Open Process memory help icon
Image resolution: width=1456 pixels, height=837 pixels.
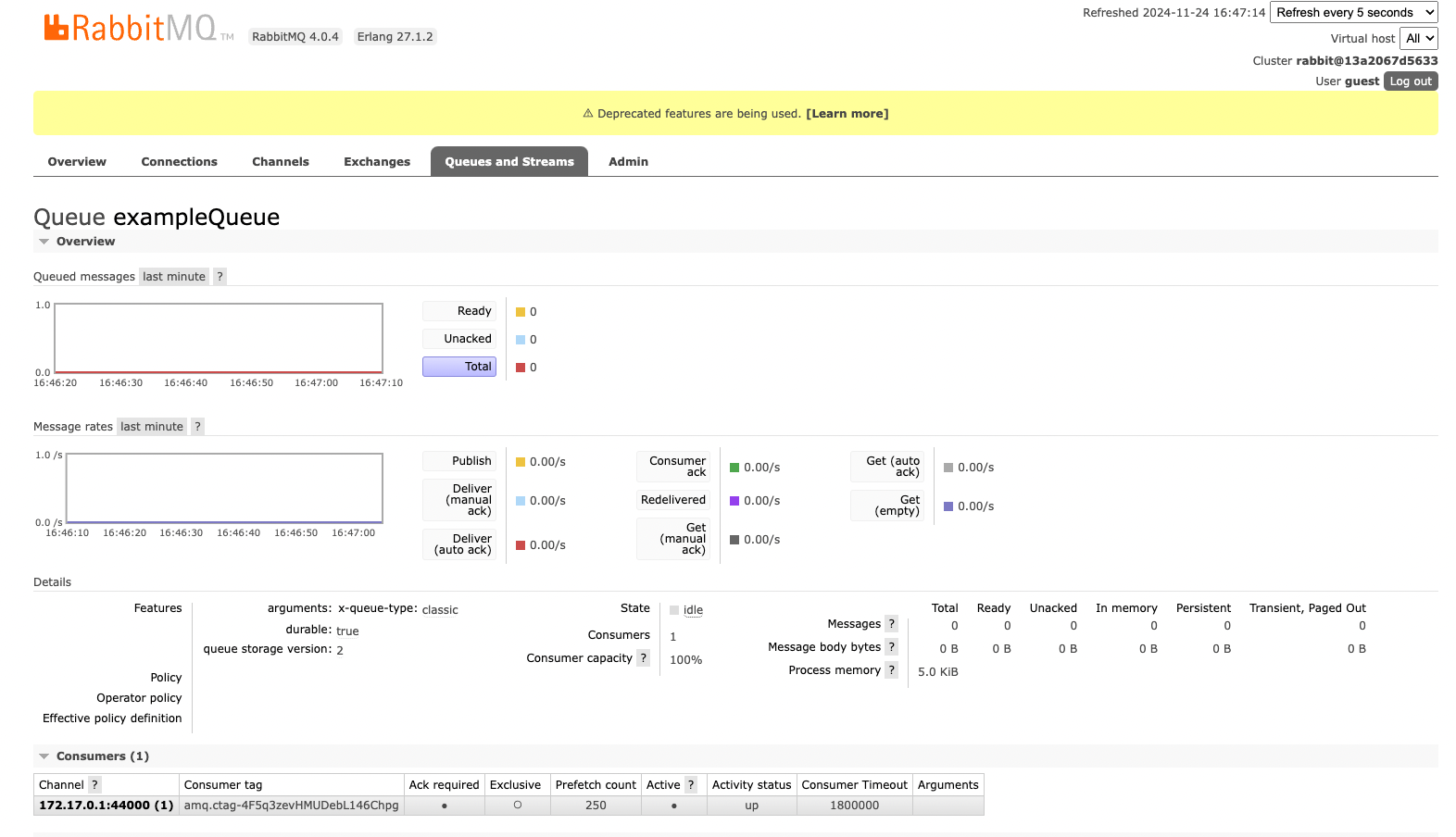pos(892,670)
